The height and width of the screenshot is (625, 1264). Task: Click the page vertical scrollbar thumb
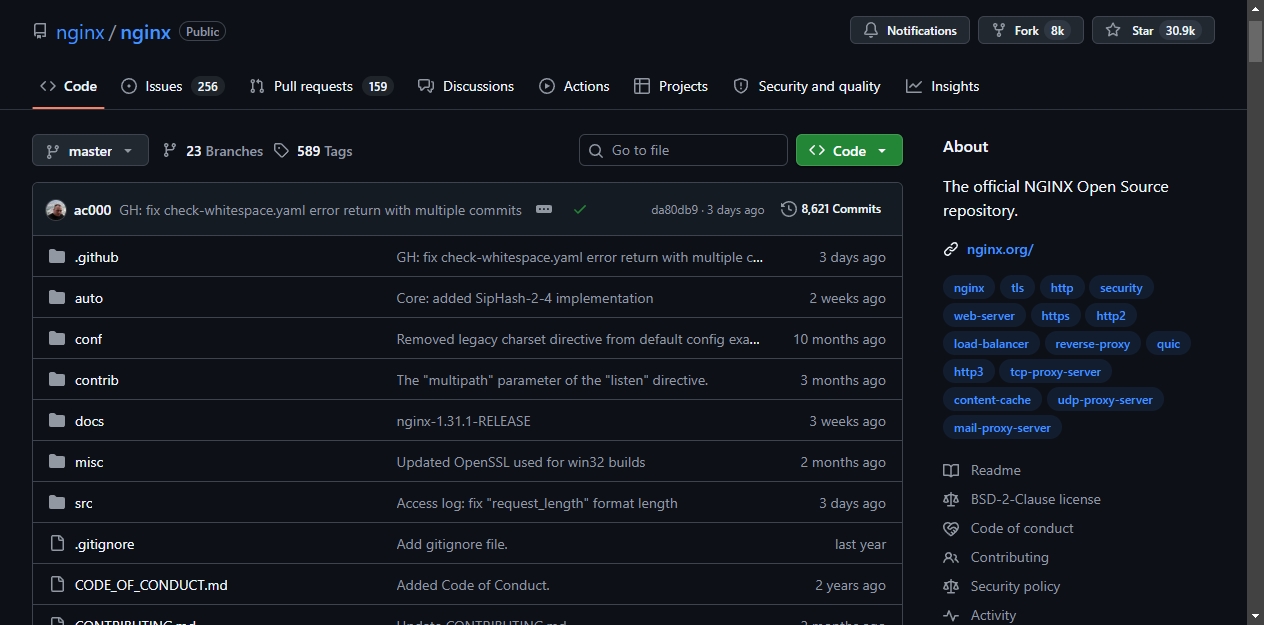click(x=1256, y=40)
